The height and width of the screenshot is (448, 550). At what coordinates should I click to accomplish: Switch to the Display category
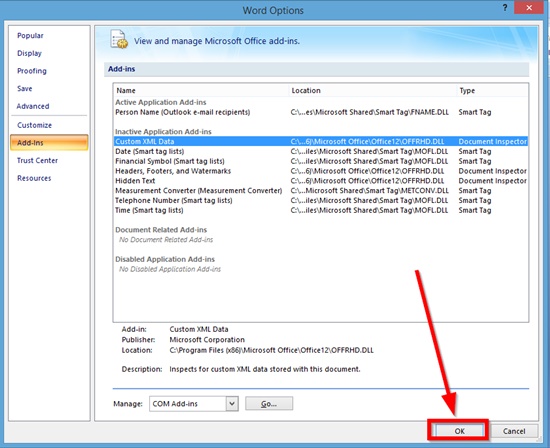(29, 53)
